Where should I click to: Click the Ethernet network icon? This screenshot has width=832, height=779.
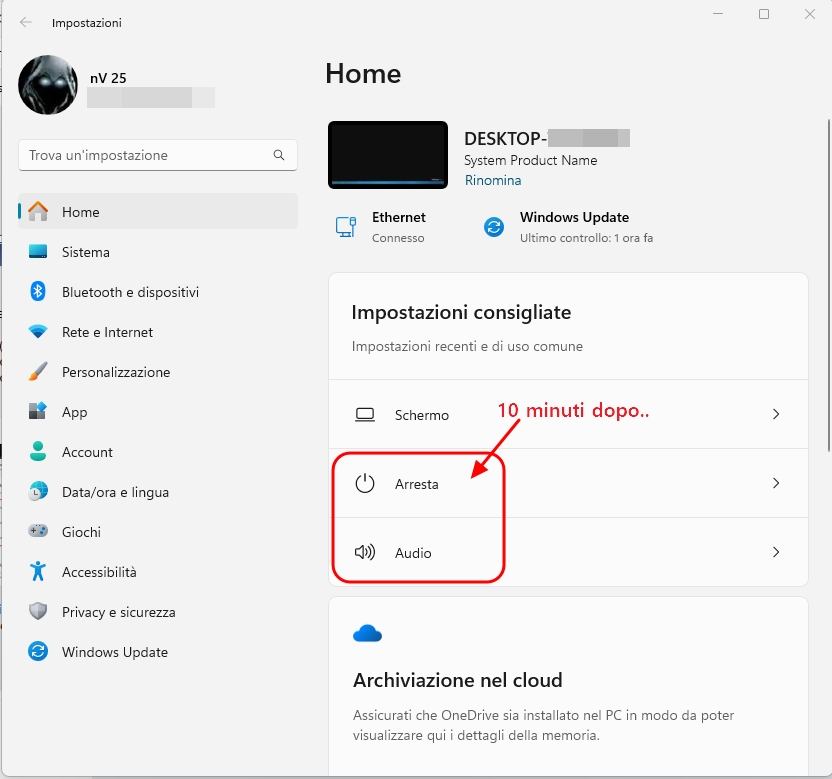(x=346, y=227)
